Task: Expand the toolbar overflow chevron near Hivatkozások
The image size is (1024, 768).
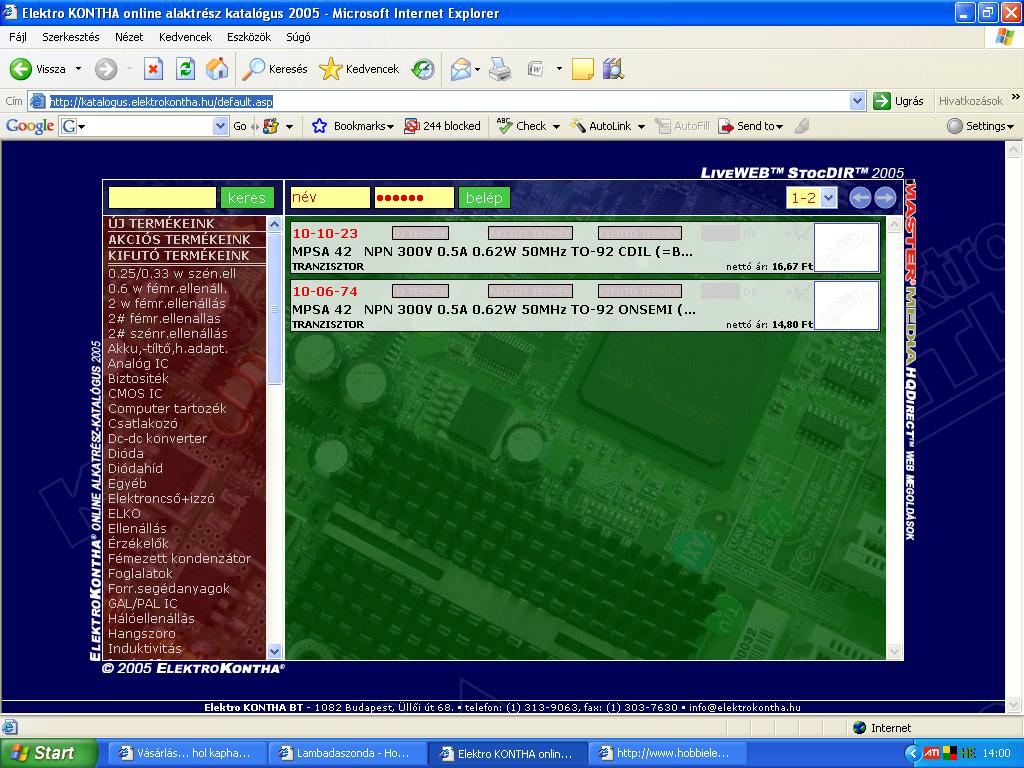Action: pyautogui.click(x=1016, y=97)
